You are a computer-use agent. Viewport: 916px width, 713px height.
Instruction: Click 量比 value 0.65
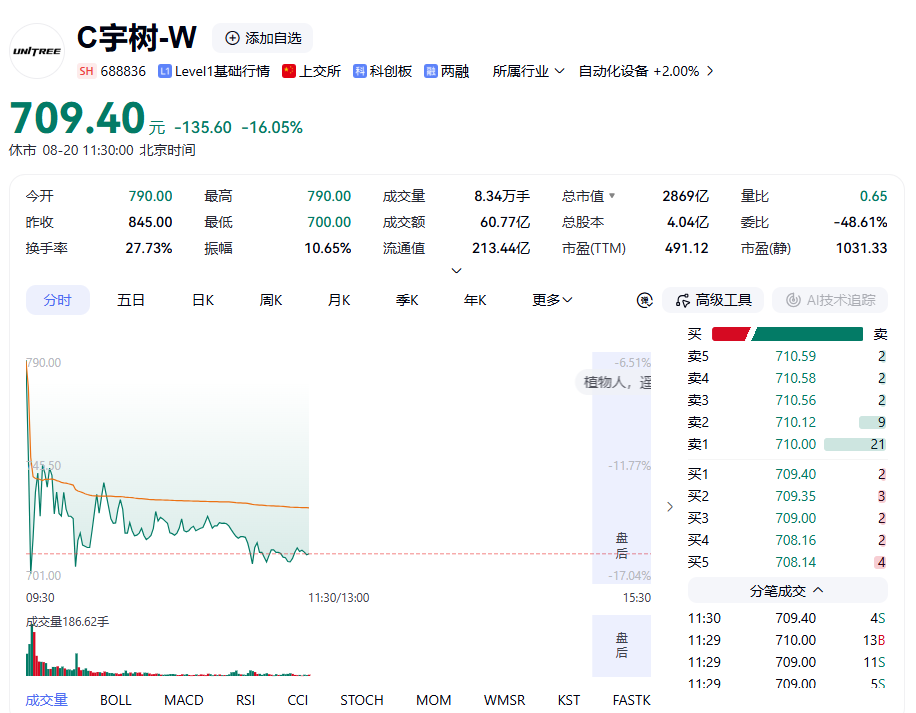point(873,196)
